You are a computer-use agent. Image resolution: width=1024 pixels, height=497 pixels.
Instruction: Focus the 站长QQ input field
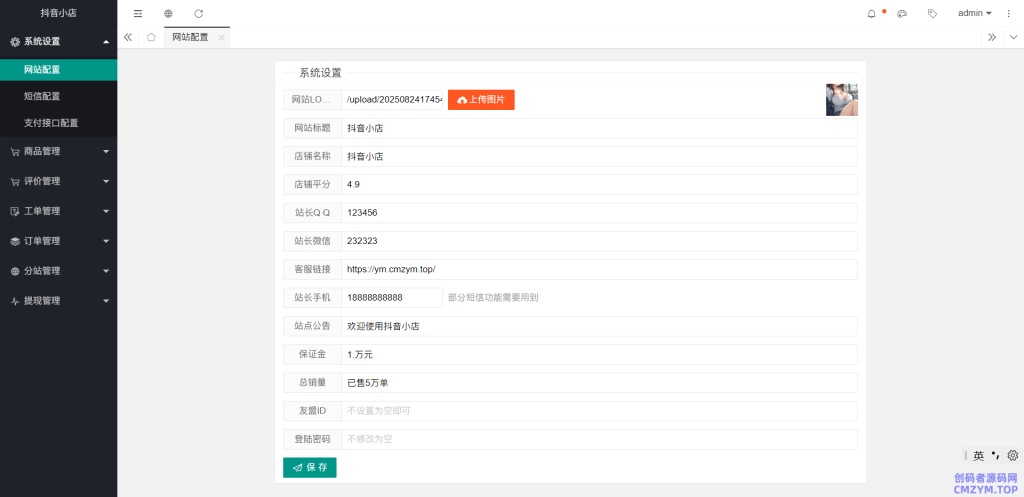599,213
